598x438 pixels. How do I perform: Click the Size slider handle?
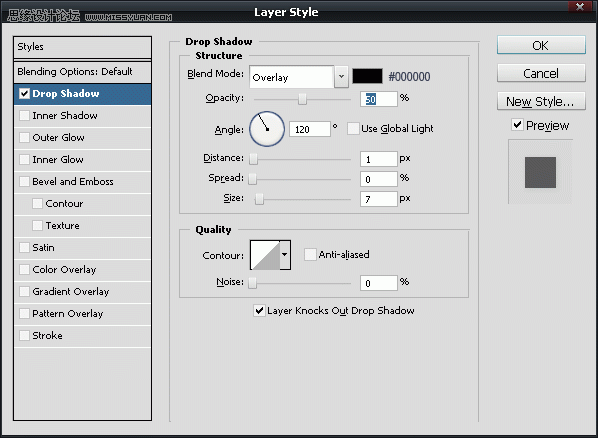259,198
